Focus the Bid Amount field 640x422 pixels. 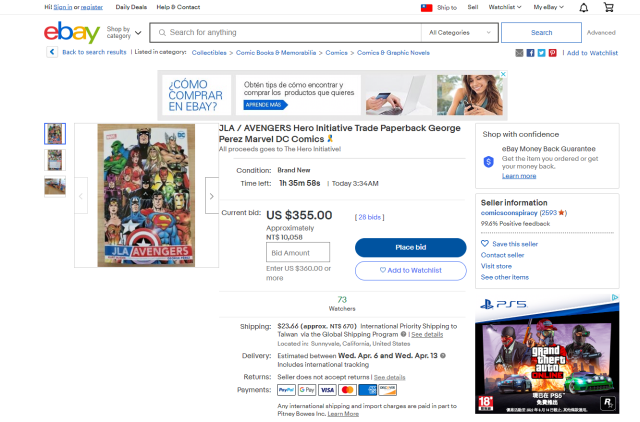298,253
